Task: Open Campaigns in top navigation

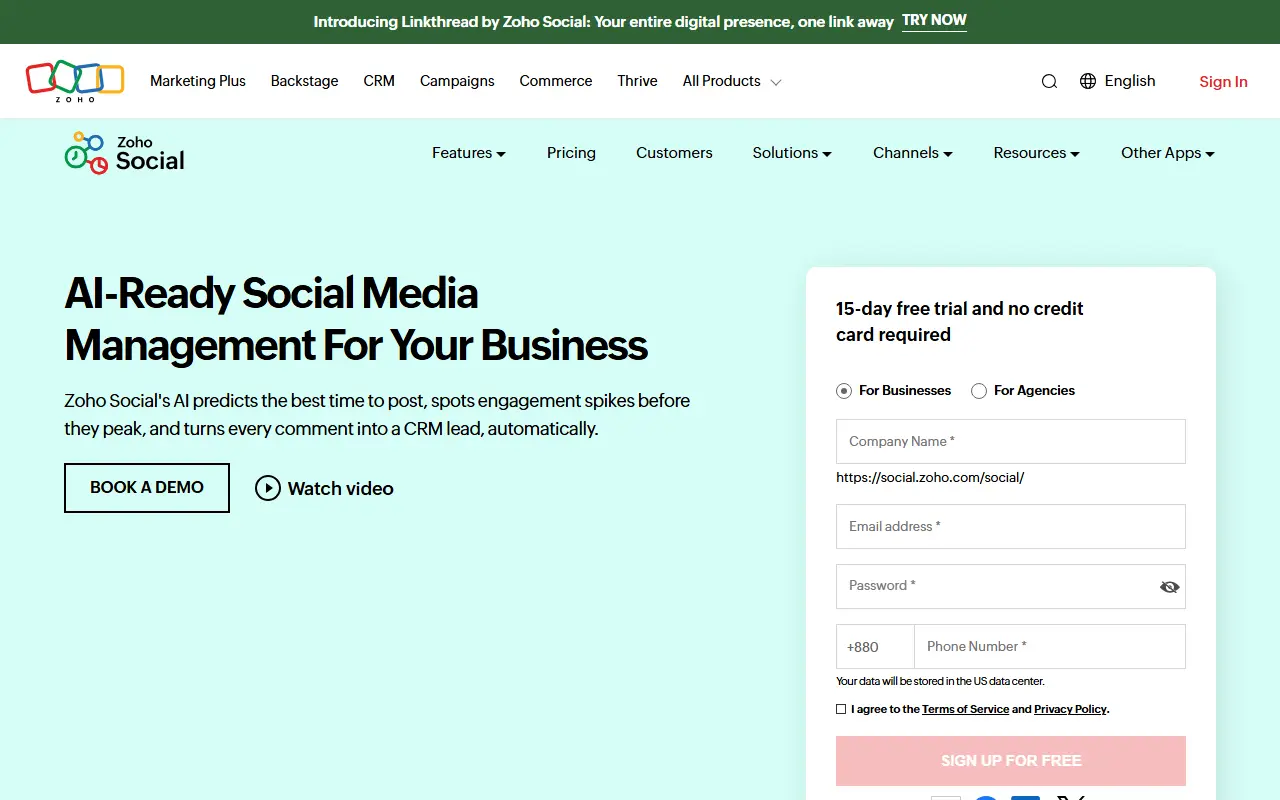Action: coord(457,81)
